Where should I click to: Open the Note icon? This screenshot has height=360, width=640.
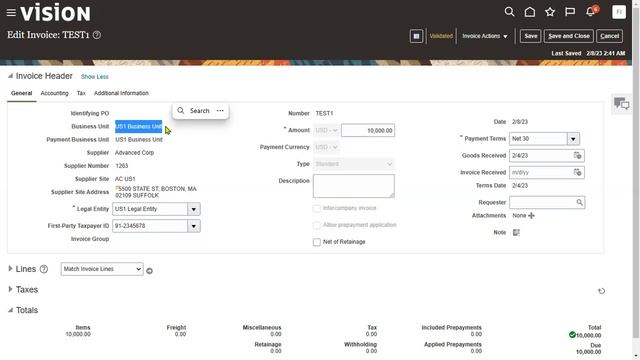(x=516, y=232)
